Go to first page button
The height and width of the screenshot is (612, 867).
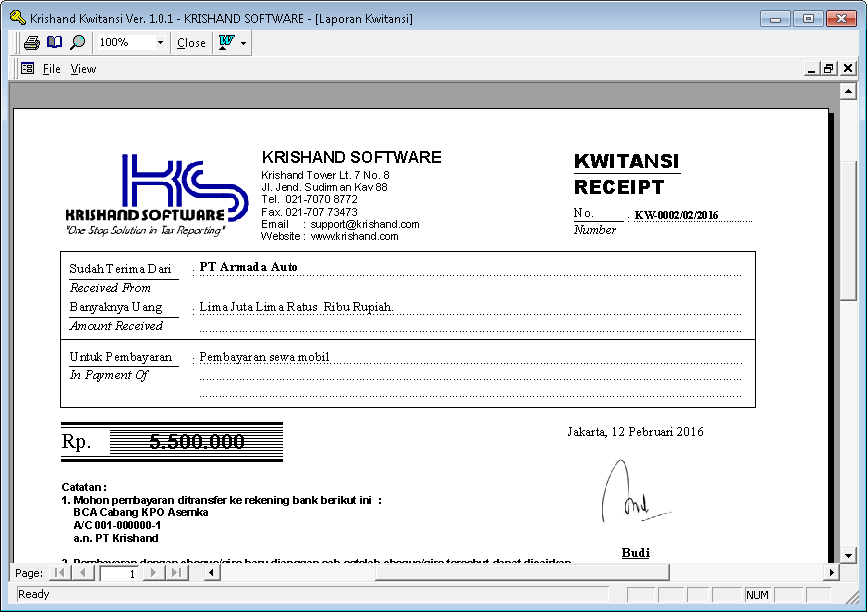(59, 573)
